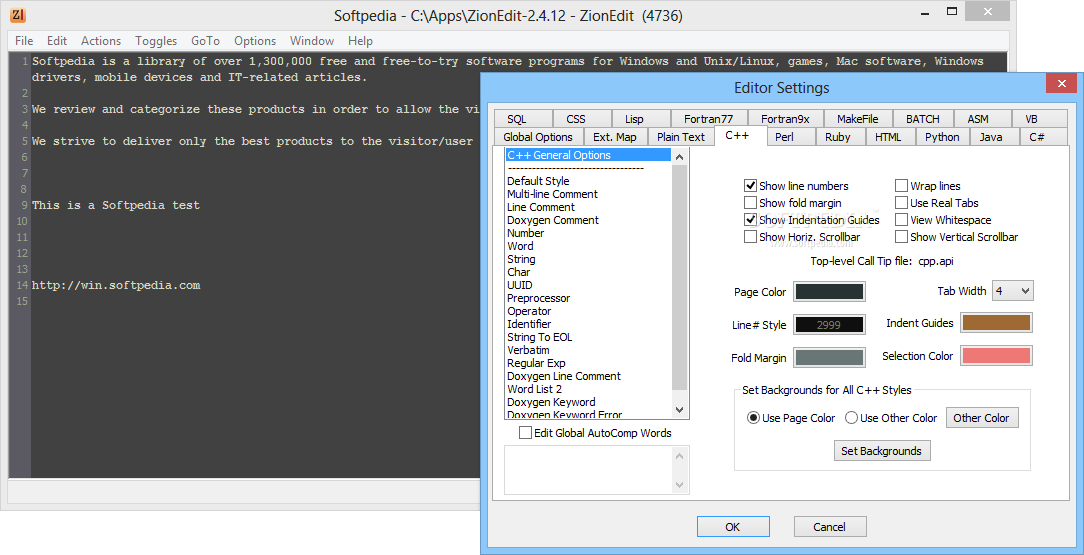This screenshot has height=555, width=1084.
Task: Switch to the Fortran77 tab
Action: click(709, 119)
